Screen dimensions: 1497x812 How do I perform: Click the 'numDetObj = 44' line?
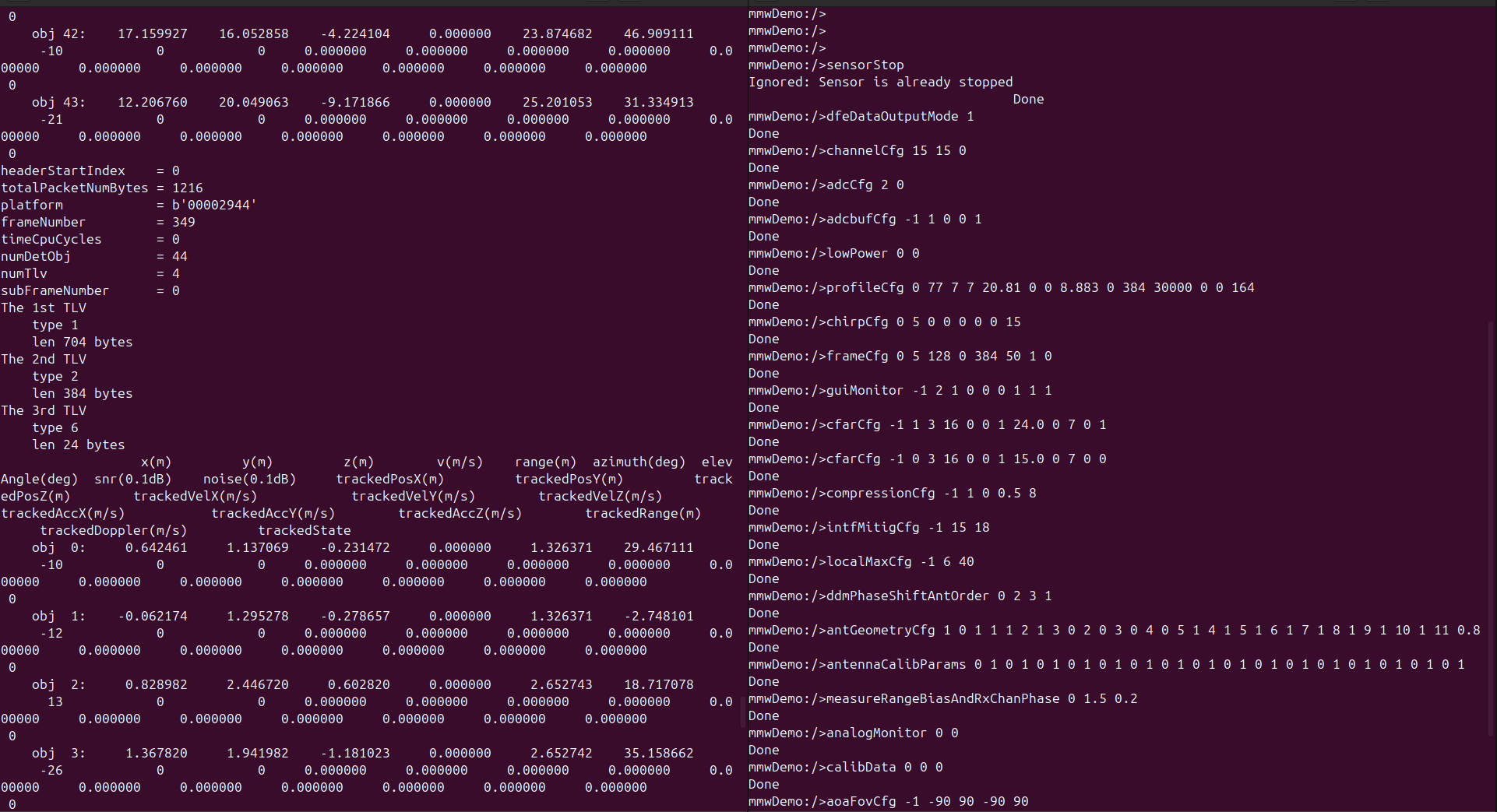pyautogui.click(x=94, y=257)
